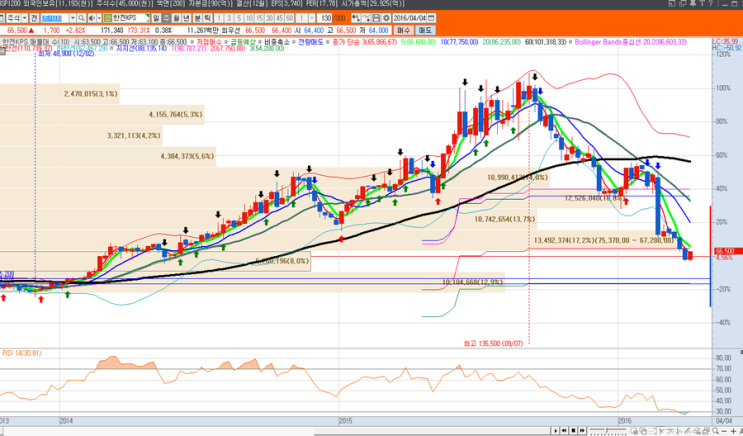743x436 pixels.
Task: Click the chart settings gear icon
Action: click(x=386, y=18)
